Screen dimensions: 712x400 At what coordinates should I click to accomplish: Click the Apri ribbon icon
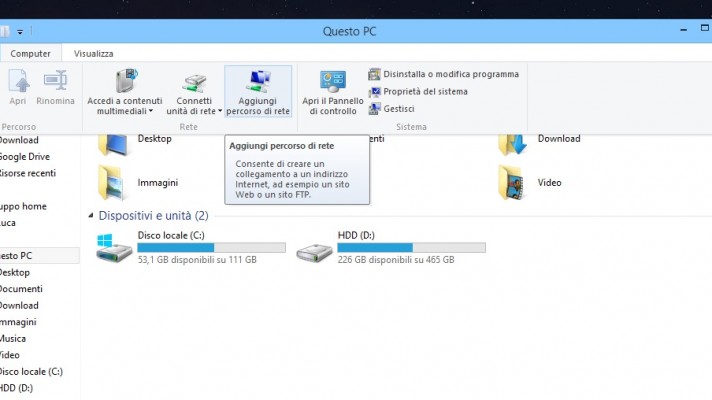tap(18, 83)
